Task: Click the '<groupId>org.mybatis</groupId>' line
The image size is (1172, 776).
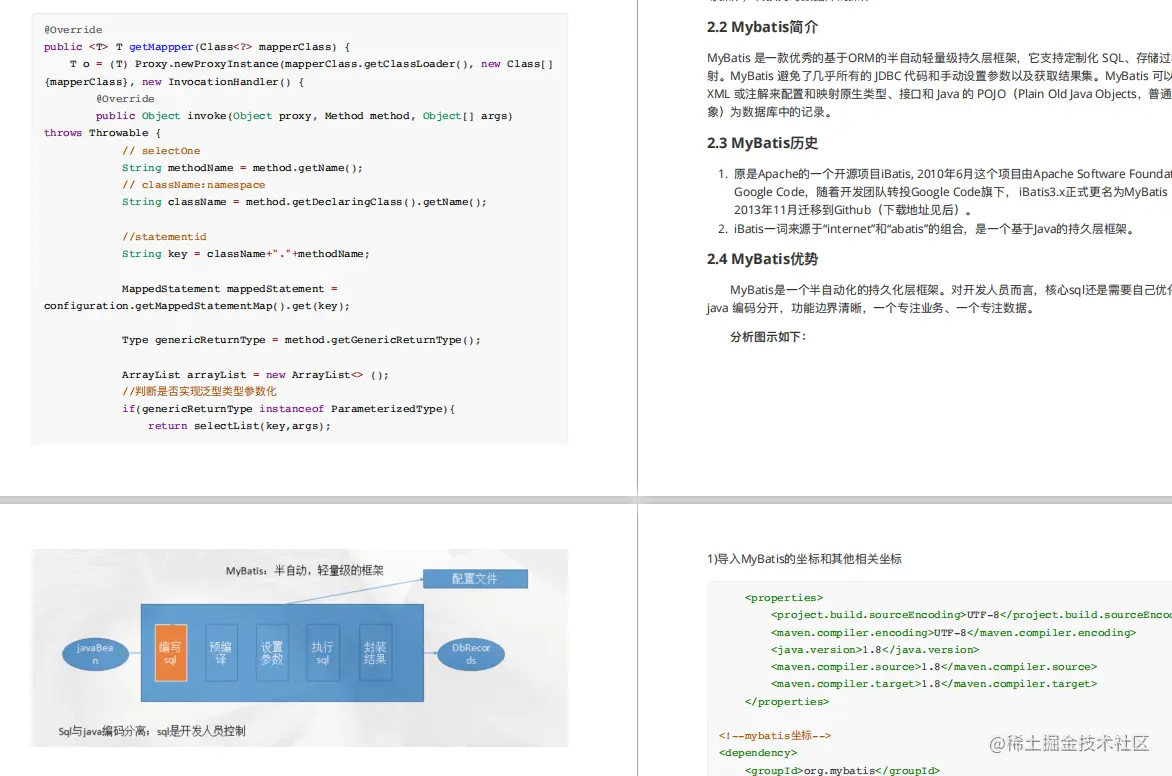Action: point(842,769)
